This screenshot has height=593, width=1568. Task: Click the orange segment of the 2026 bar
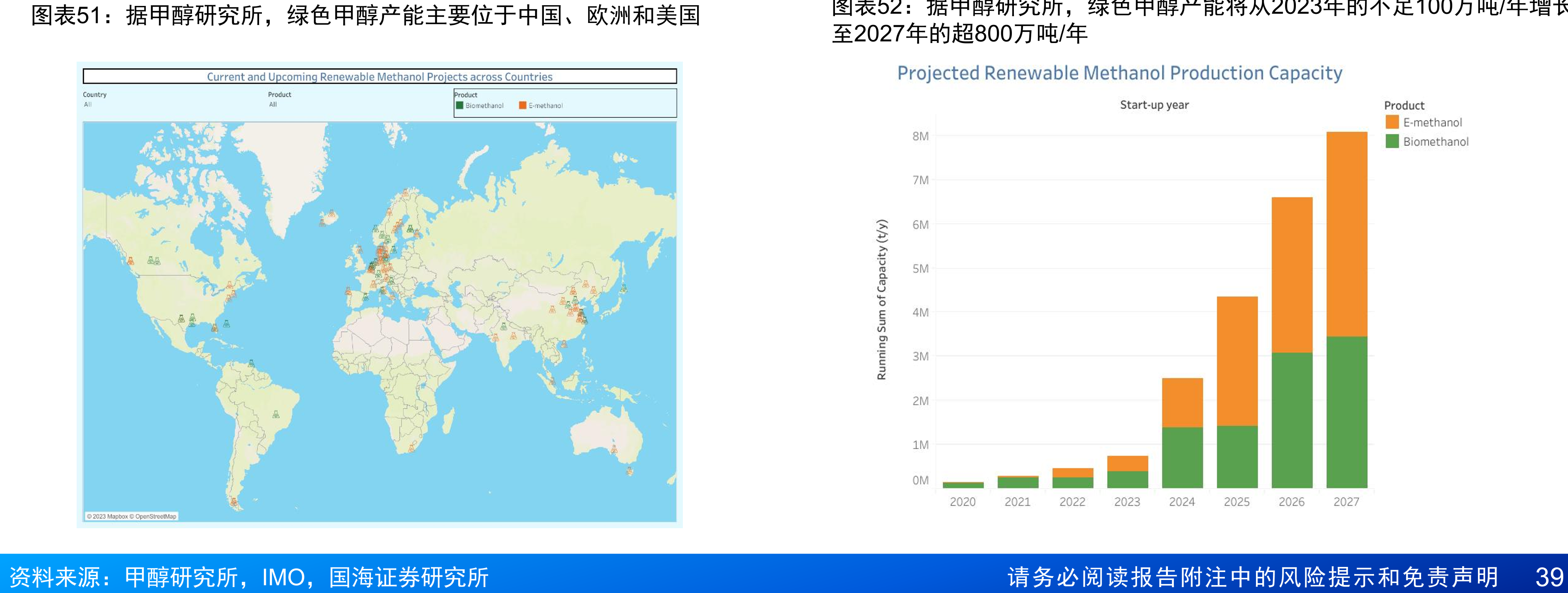click(1292, 275)
